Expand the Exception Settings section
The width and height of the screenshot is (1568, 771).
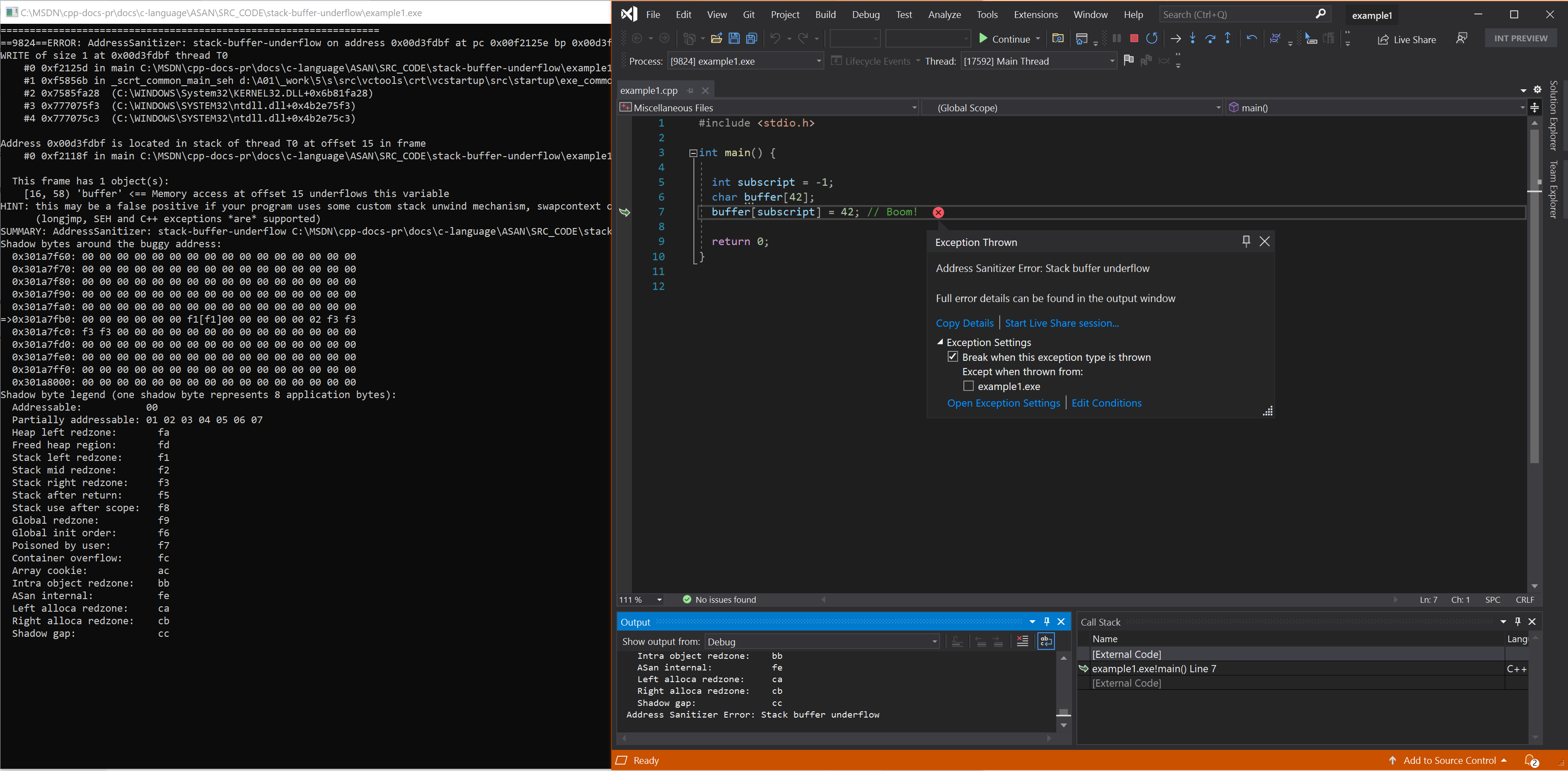(x=940, y=342)
